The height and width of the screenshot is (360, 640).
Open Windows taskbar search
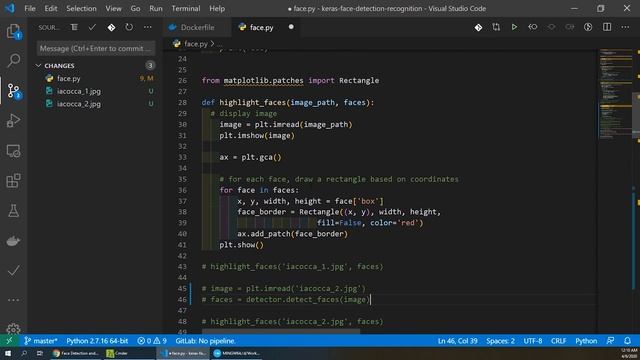tap(24, 353)
